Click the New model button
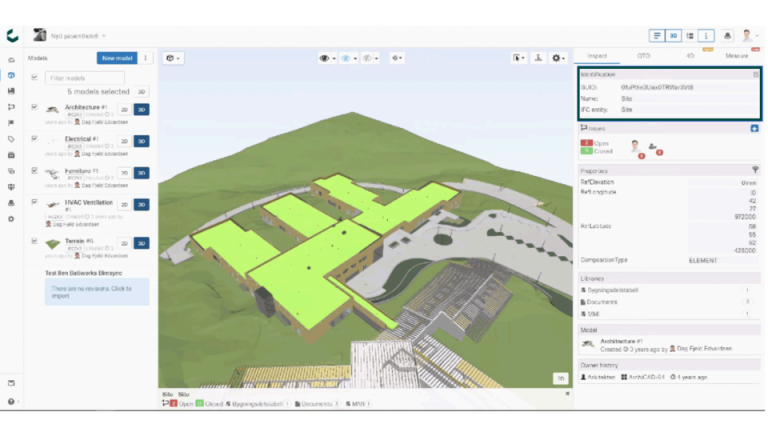The image size is (768, 440). click(116, 58)
